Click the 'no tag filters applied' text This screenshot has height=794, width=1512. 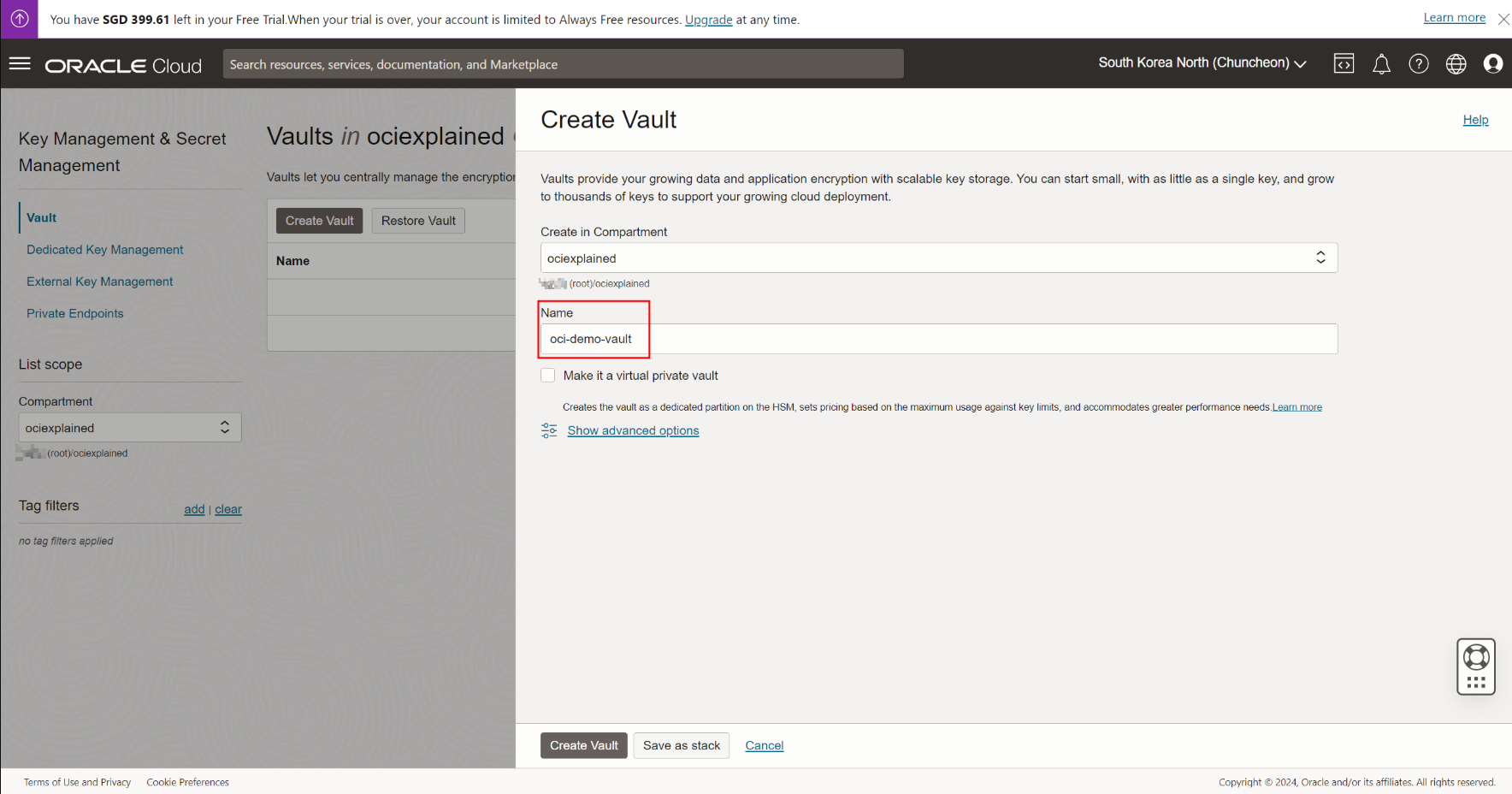tap(66, 541)
